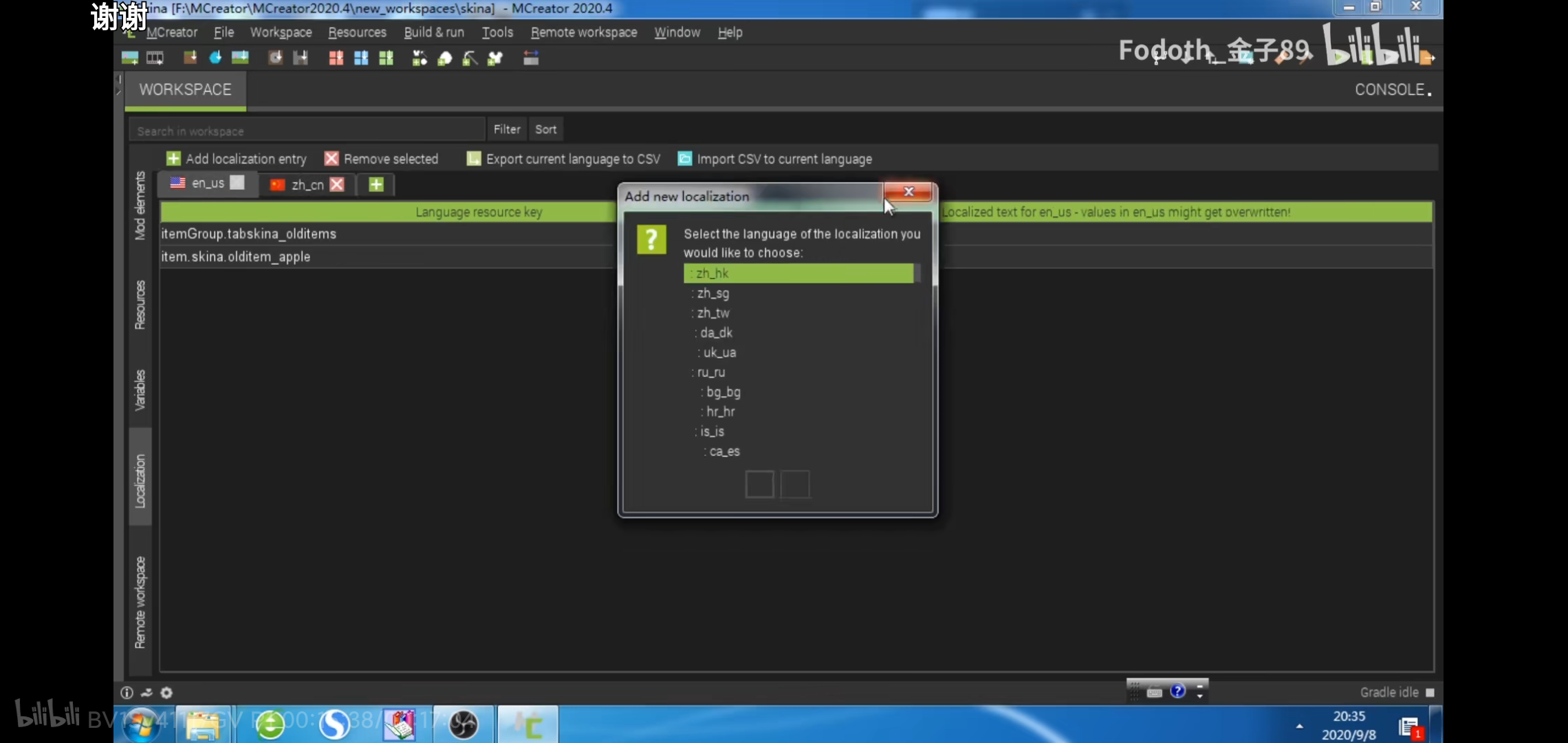Viewport: 1568px width, 743px height.
Task: Click the Search in workspace field
Action: pos(307,131)
